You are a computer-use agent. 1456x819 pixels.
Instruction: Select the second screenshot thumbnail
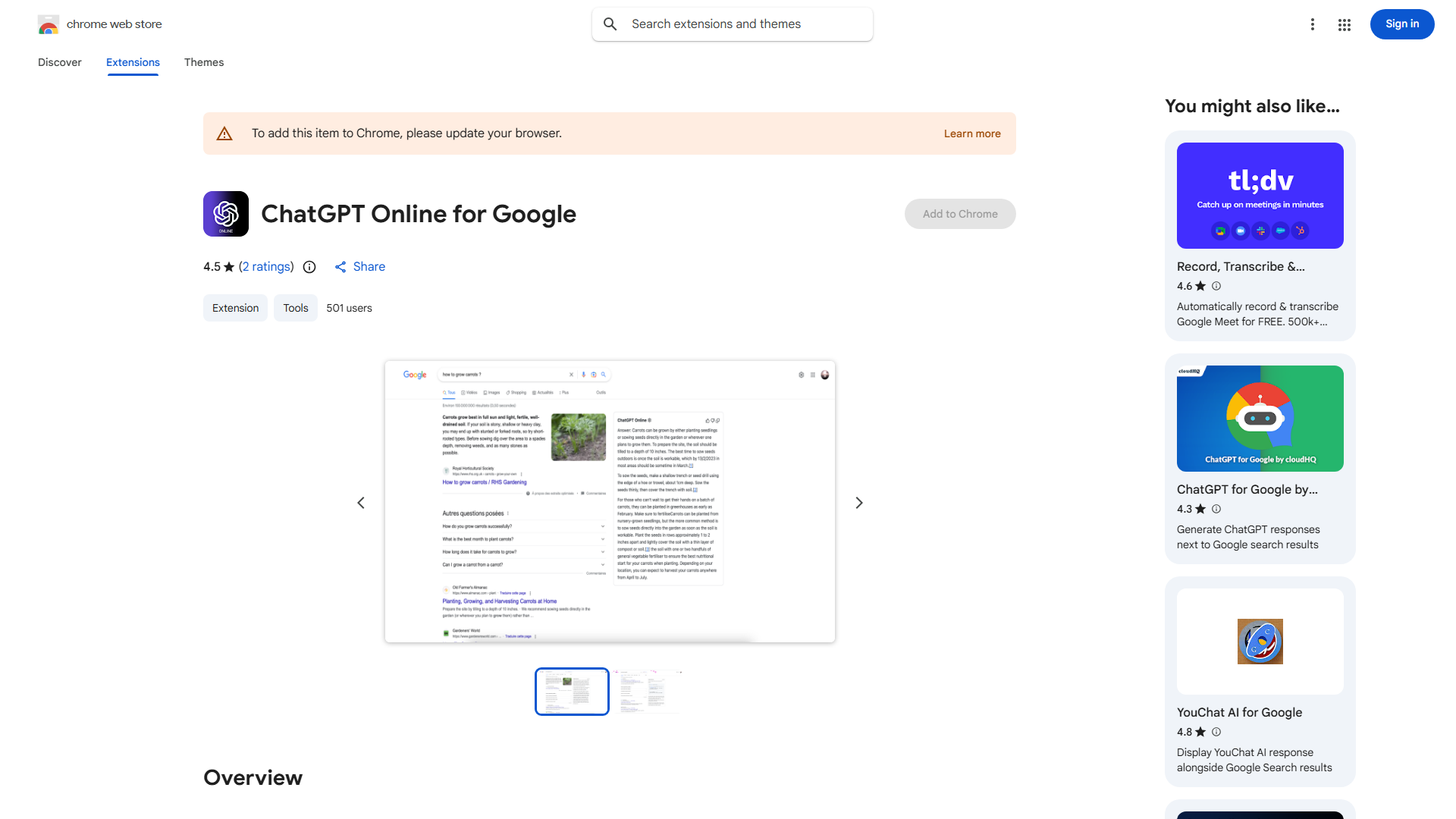coord(648,691)
